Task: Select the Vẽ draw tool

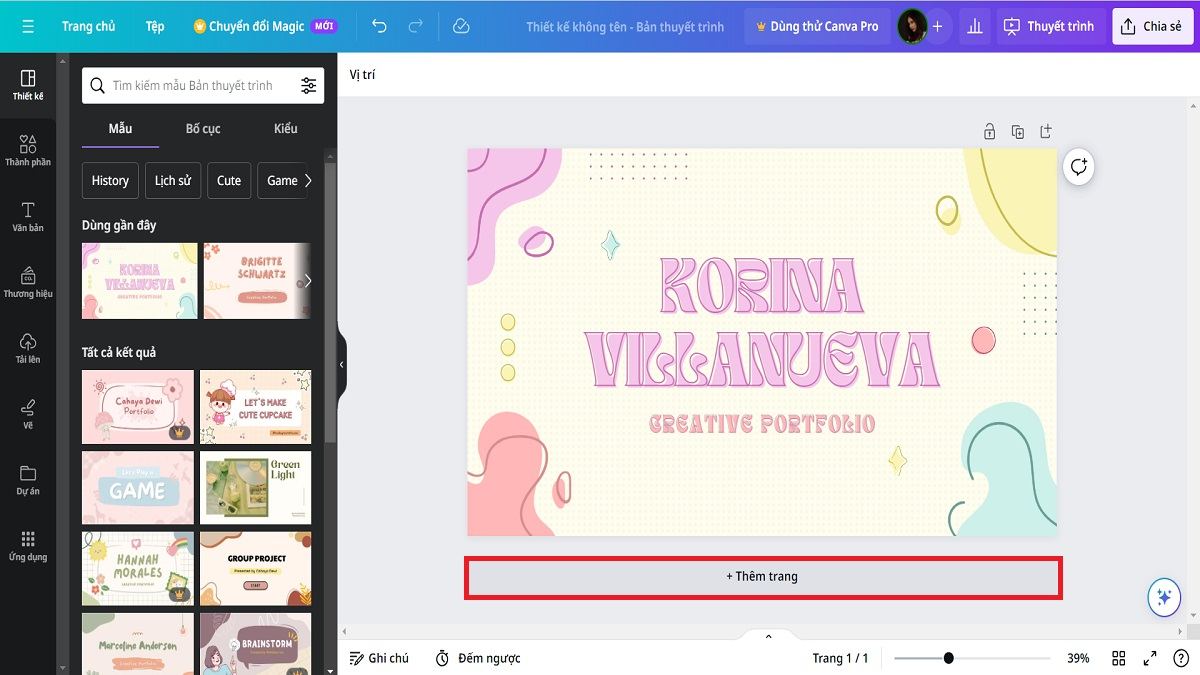Action: [x=28, y=413]
